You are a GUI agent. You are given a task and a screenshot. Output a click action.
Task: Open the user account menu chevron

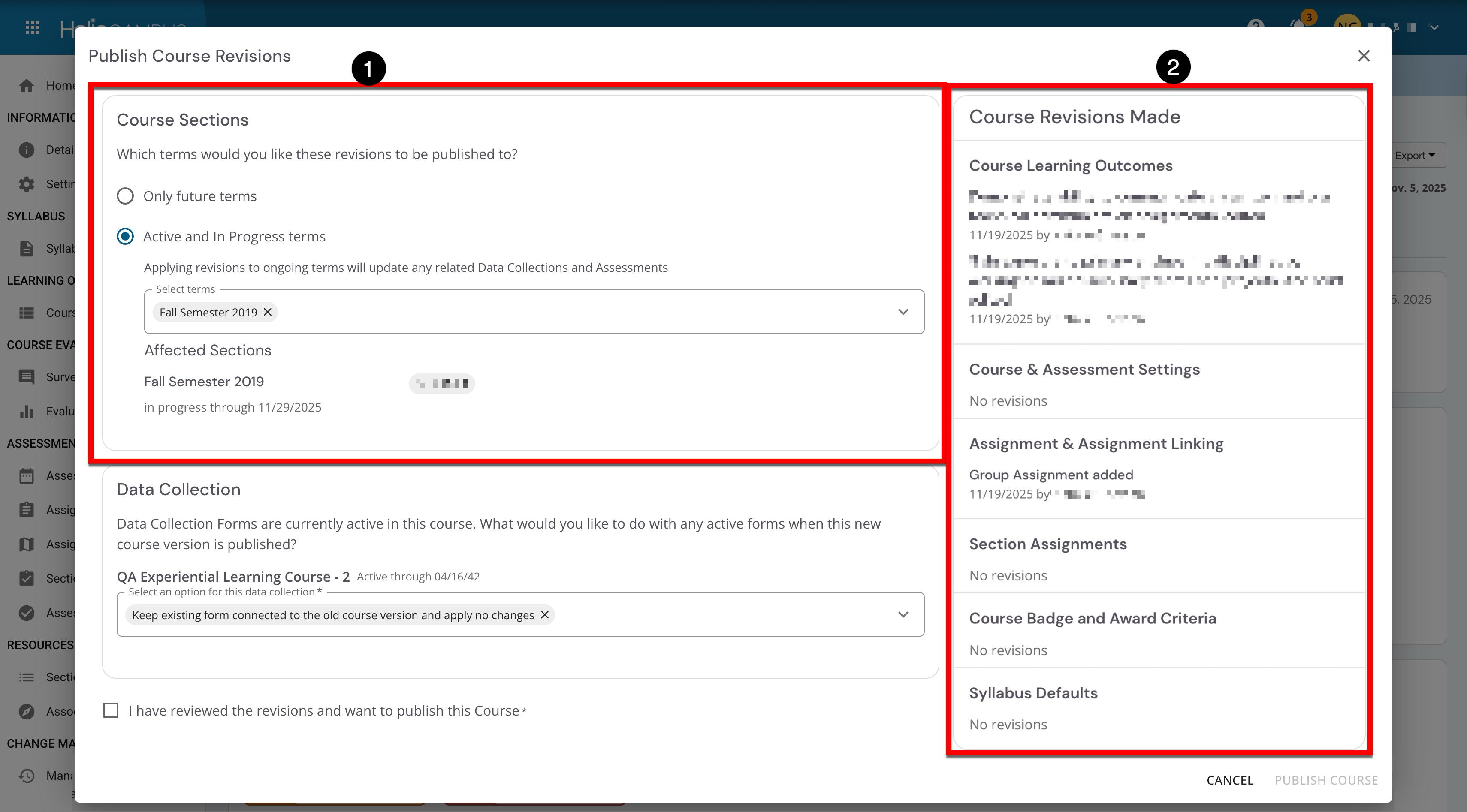[x=1434, y=27]
